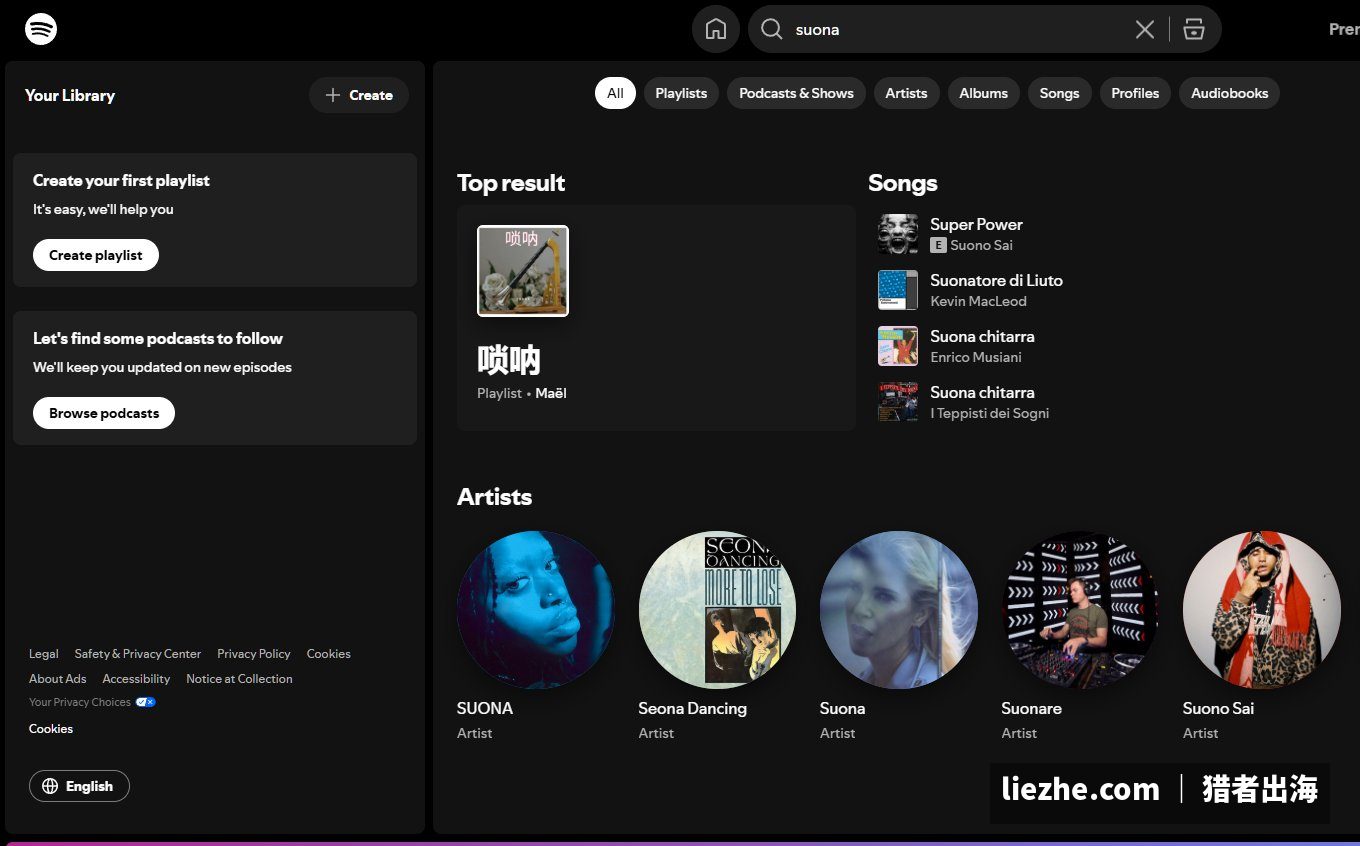Show Audiobooks results
Viewport: 1360px width, 846px height.
[x=1229, y=93]
